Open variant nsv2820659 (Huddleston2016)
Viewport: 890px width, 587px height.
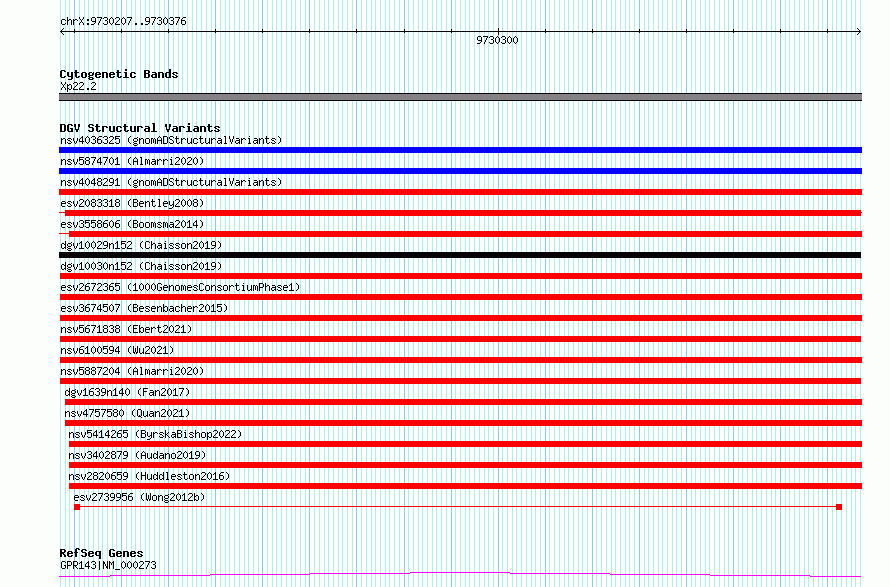coord(149,476)
